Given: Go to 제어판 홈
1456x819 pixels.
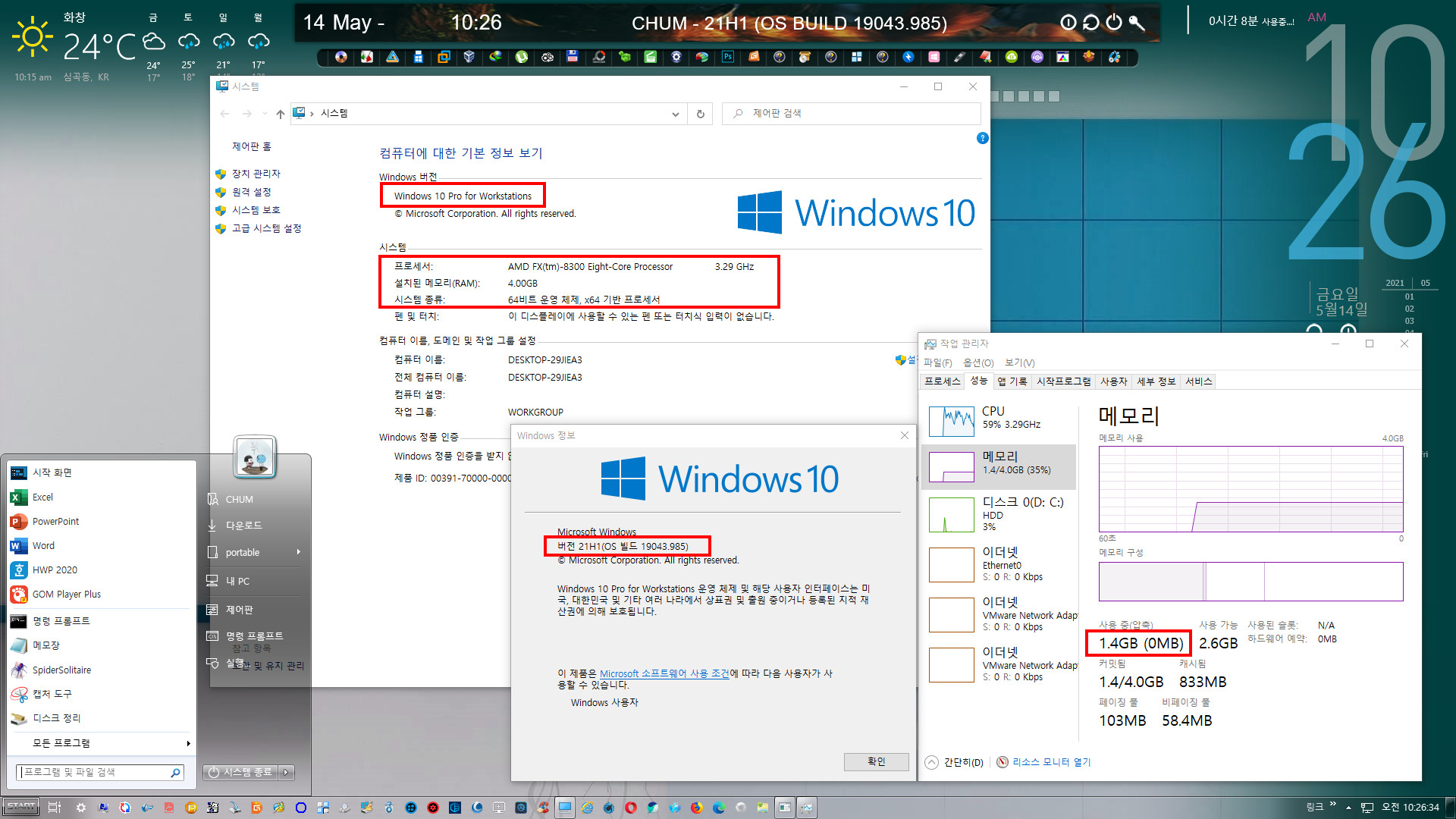Looking at the screenshot, I should click(x=251, y=146).
